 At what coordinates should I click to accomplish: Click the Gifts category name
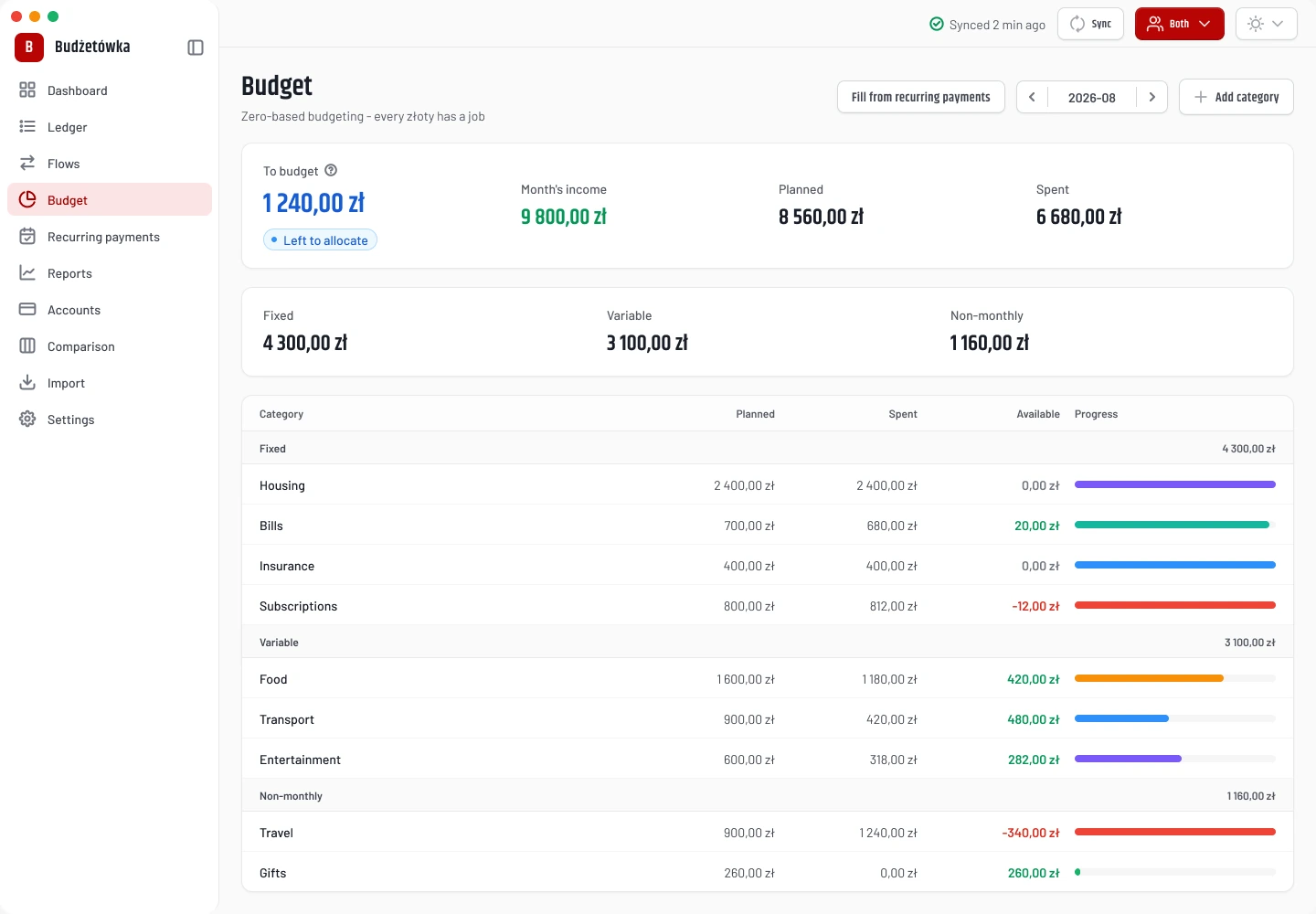click(x=272, y=873)
